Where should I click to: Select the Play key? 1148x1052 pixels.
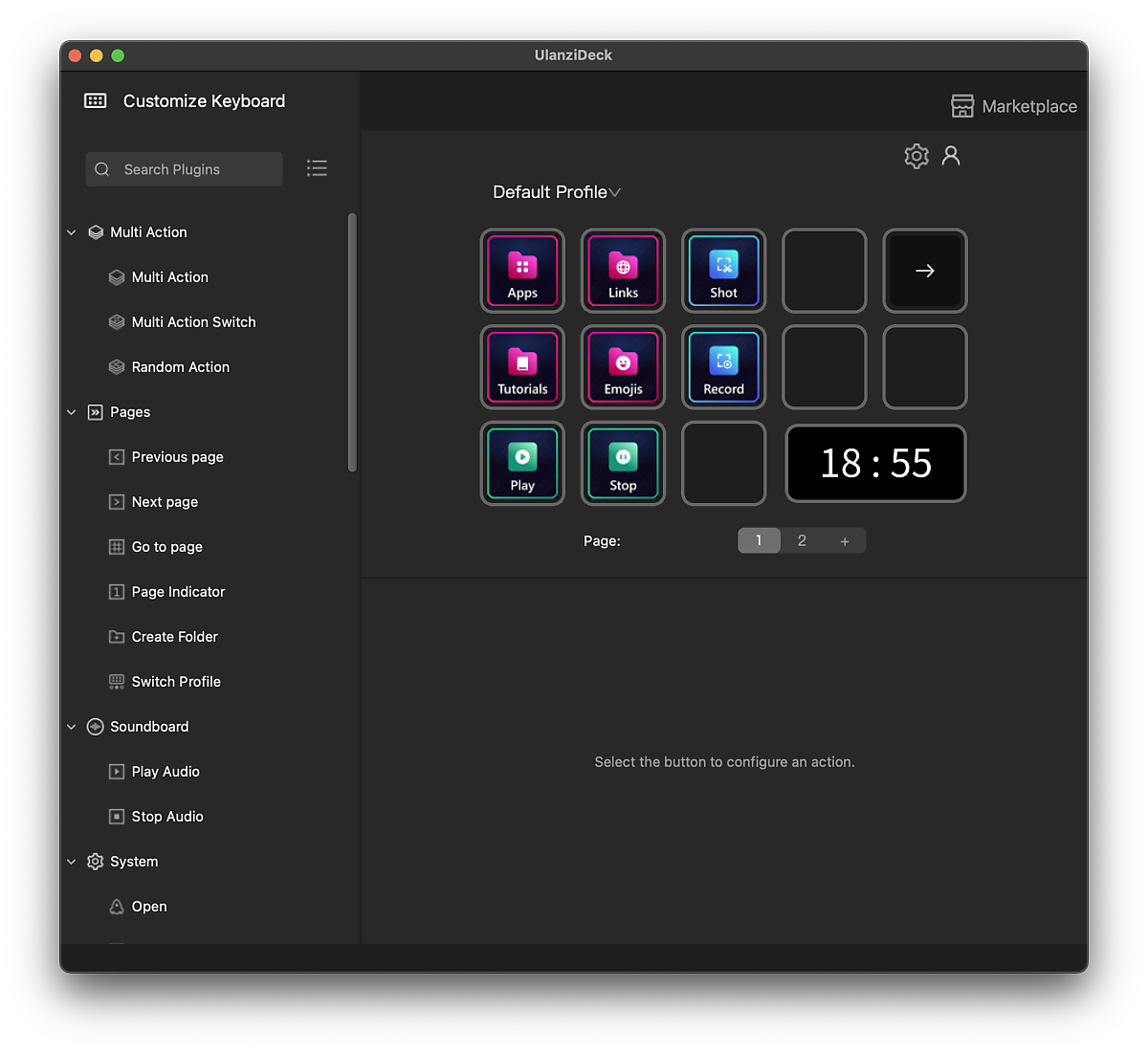[x=522, y=464]
